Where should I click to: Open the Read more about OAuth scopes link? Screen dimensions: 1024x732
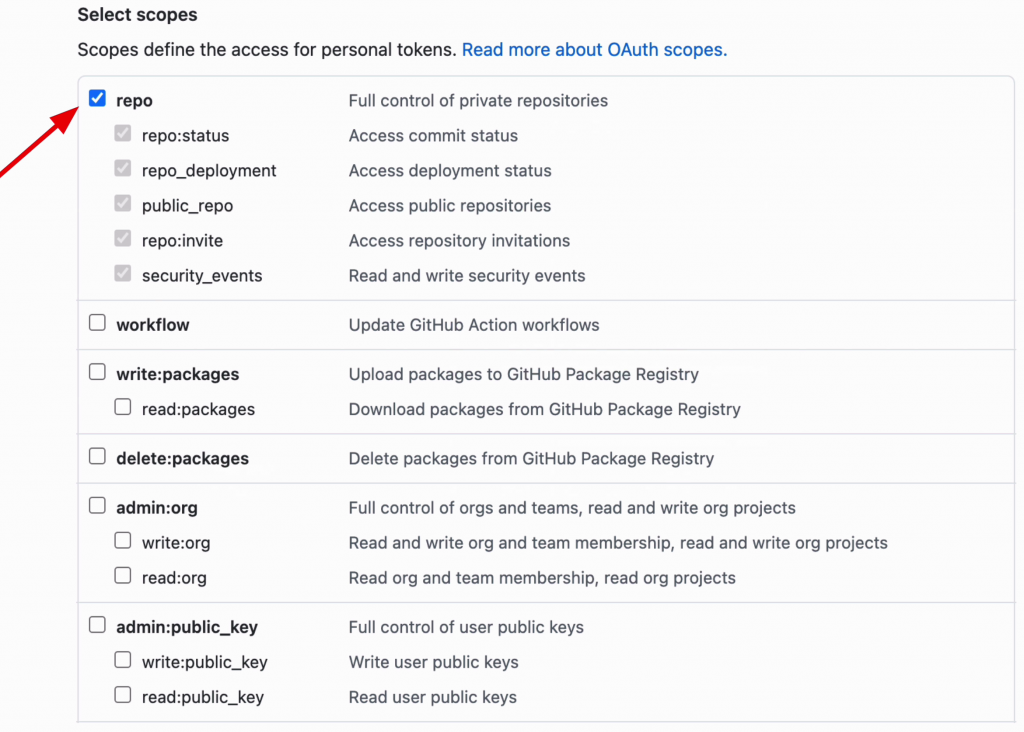tap(594, 49)
